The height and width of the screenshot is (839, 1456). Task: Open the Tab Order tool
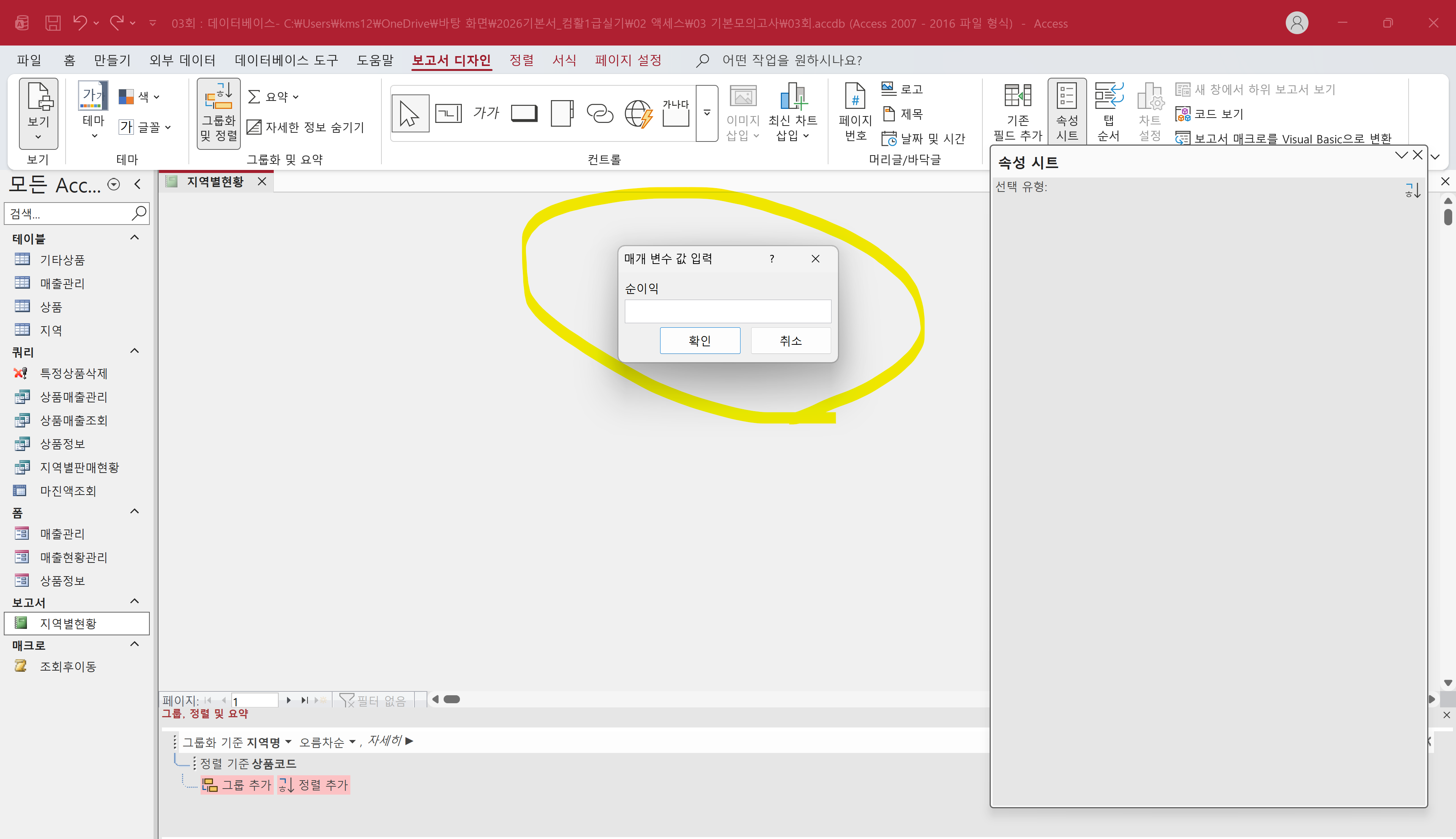(x=1108, y=112)
